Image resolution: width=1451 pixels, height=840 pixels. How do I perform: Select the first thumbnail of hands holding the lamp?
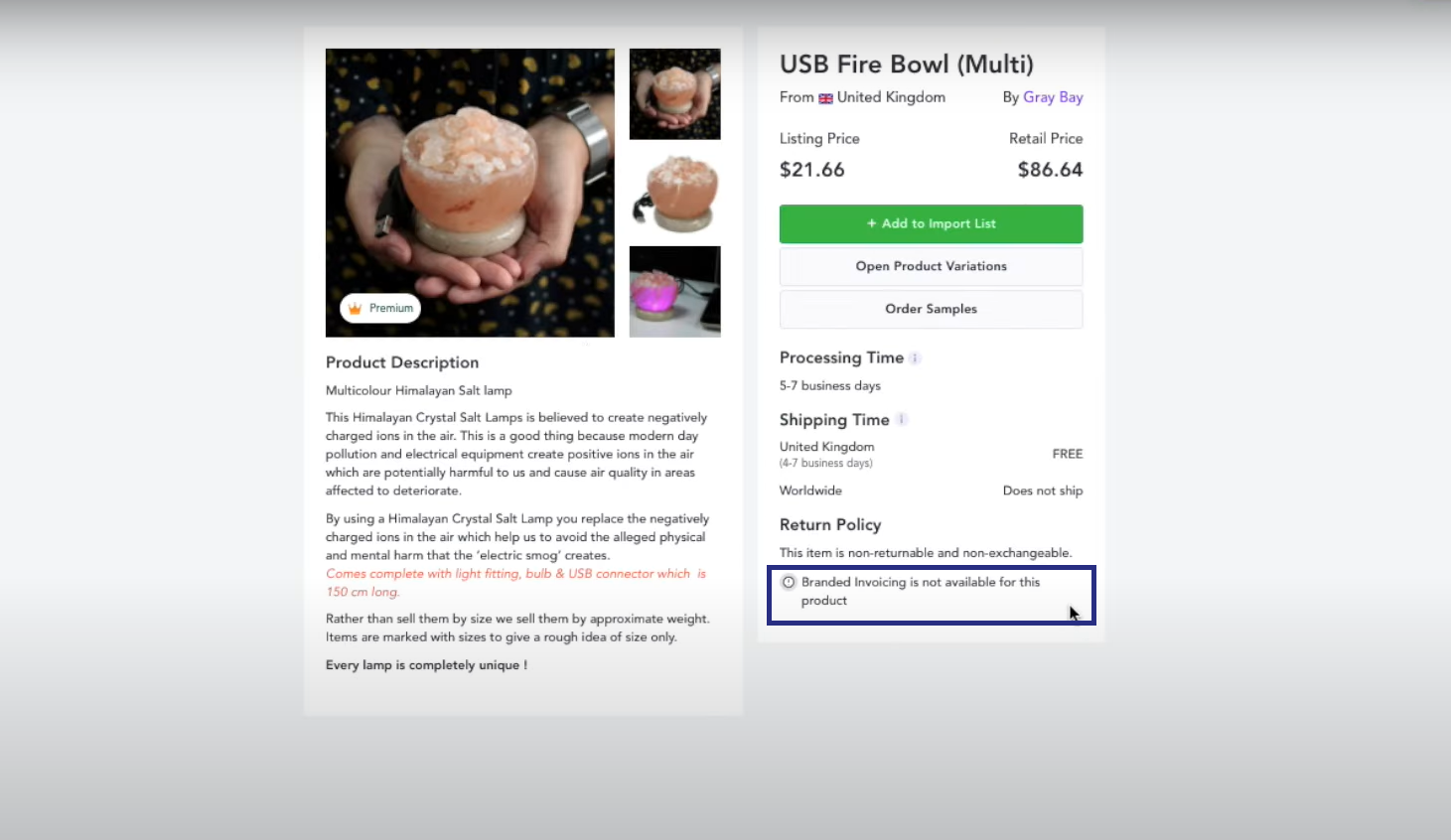675,94
